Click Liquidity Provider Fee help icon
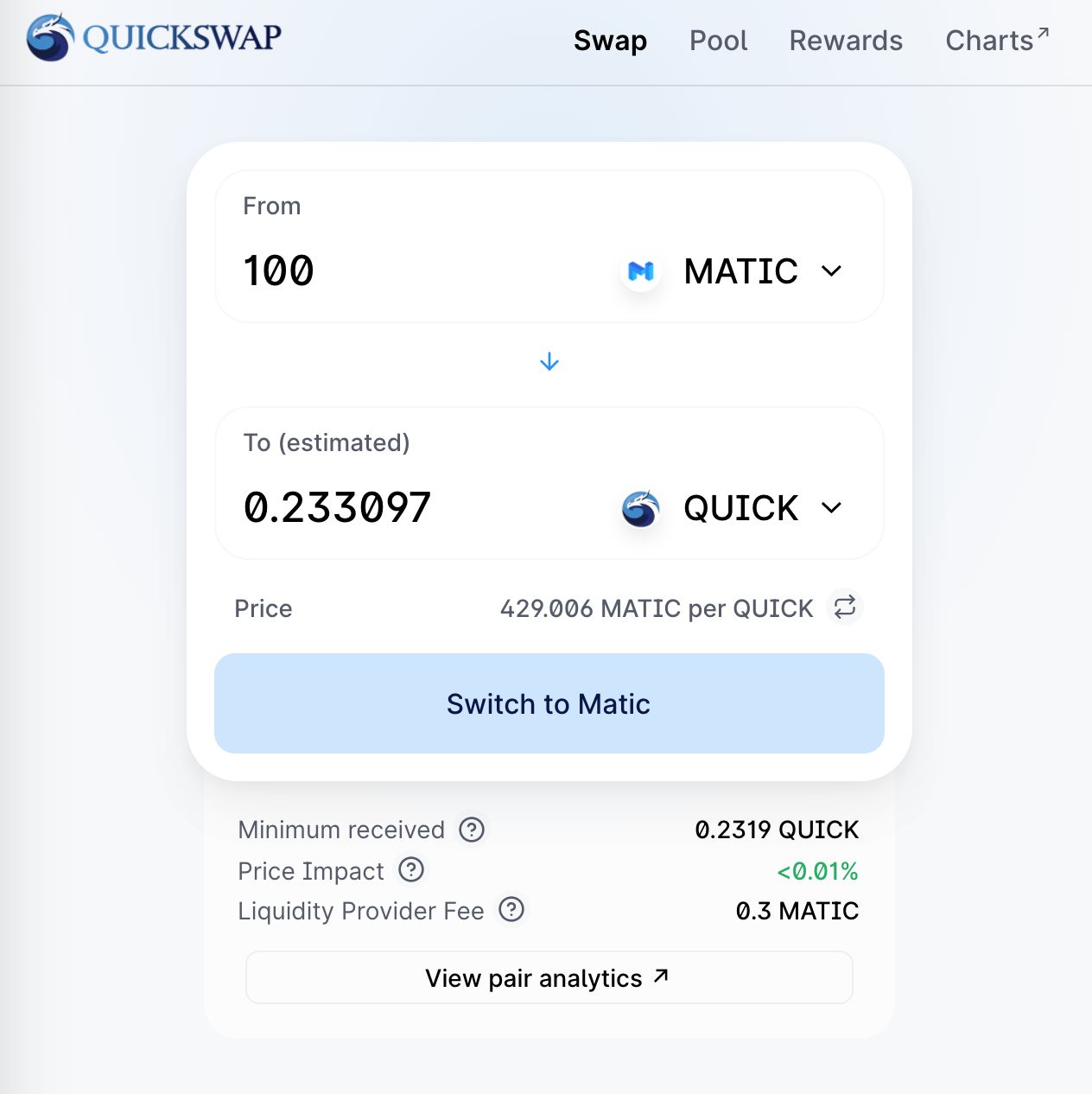The width and height of the screenshot is (1092, 1094). coord(511,910)
